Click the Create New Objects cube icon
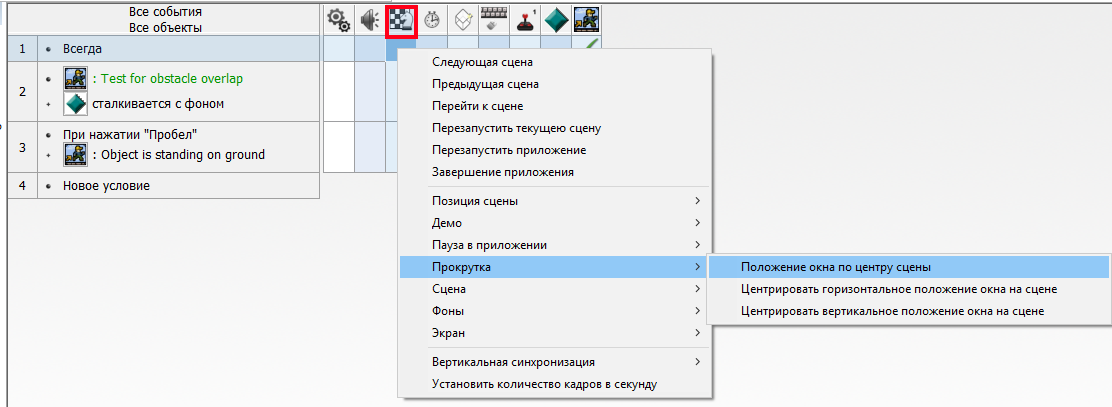This screenshot has height=407, width=1112. (463, 20)
